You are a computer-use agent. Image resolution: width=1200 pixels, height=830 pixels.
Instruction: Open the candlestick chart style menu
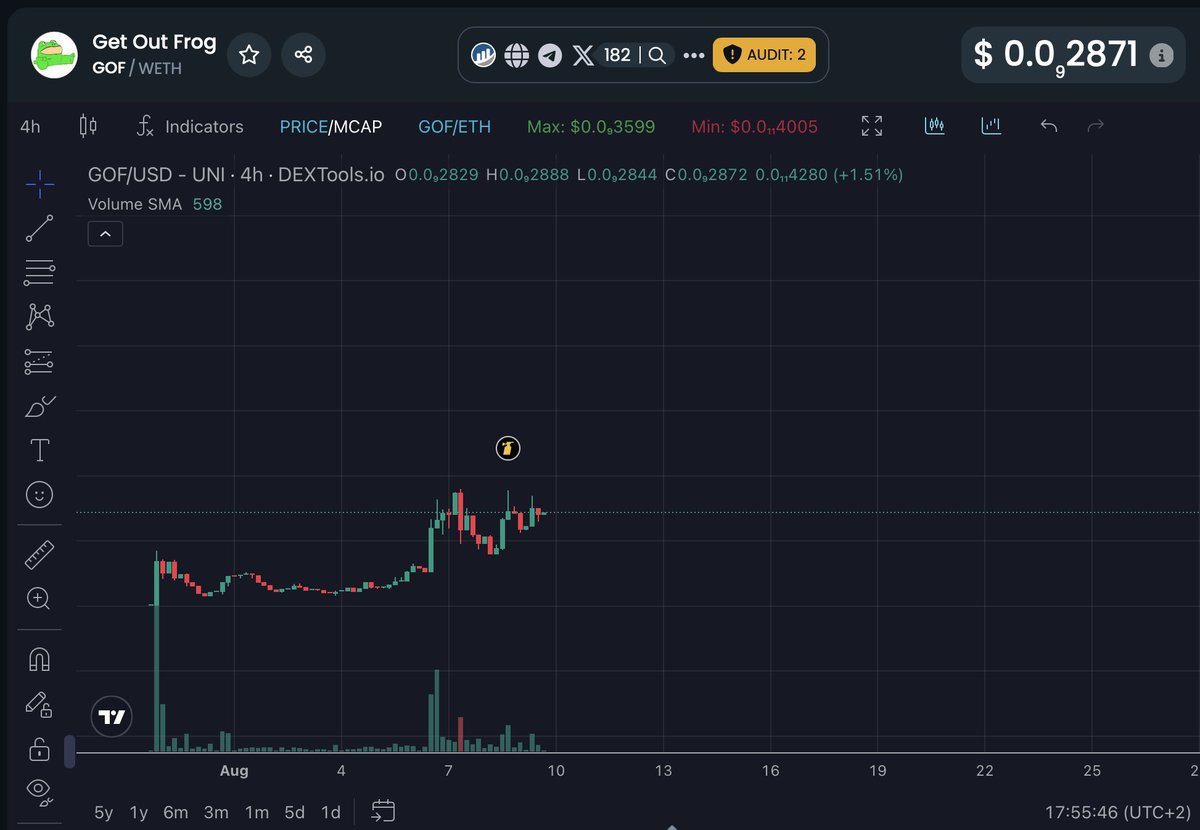tap(88, 127)
